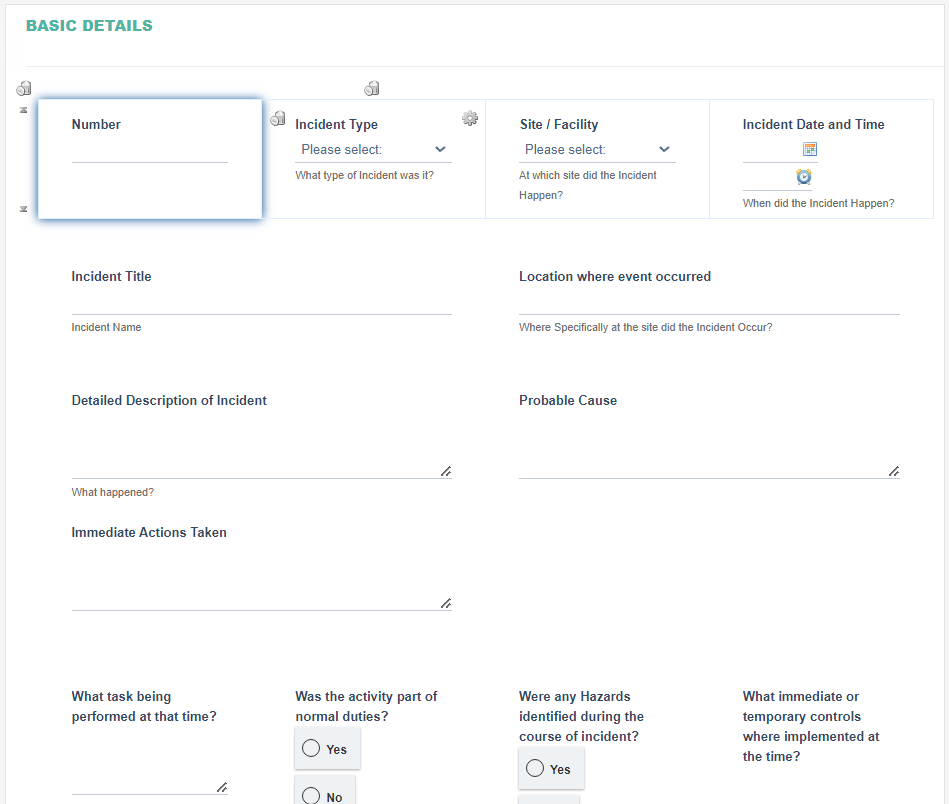Click the trash icon above the Number field
The image size is (949, 804).
[24, 88]
